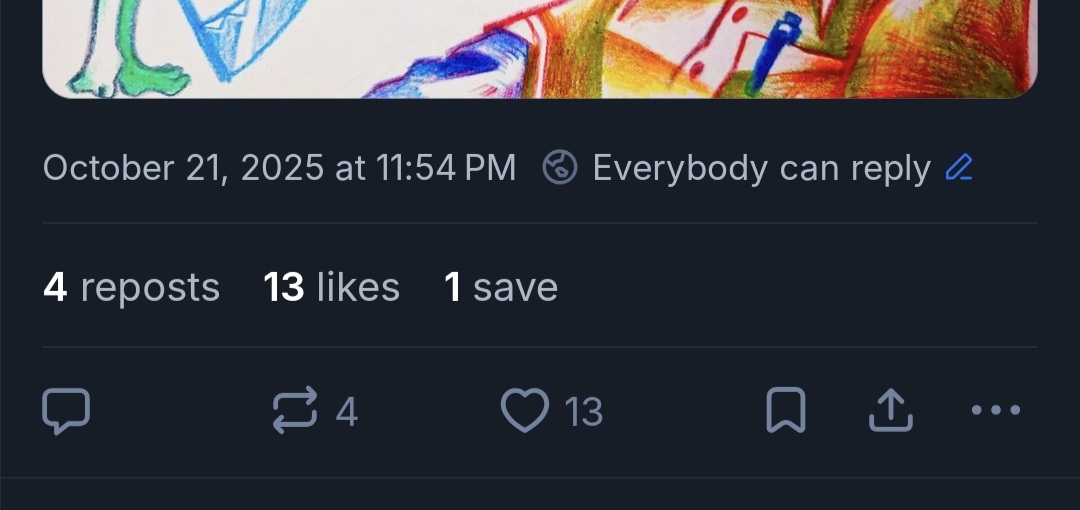
Task: Tap the repost arrows icon
Action: pos(295,411)
